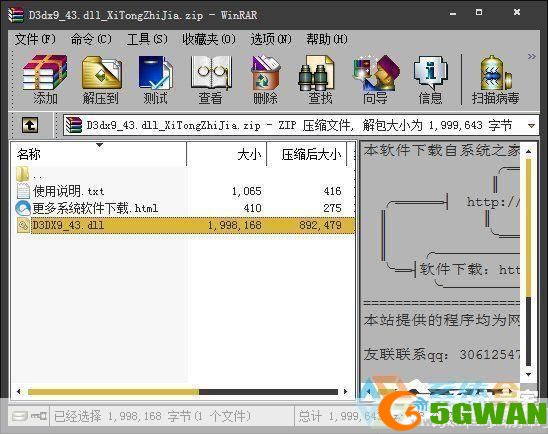Open the 收藏夹(O) menu

(209, 39)
